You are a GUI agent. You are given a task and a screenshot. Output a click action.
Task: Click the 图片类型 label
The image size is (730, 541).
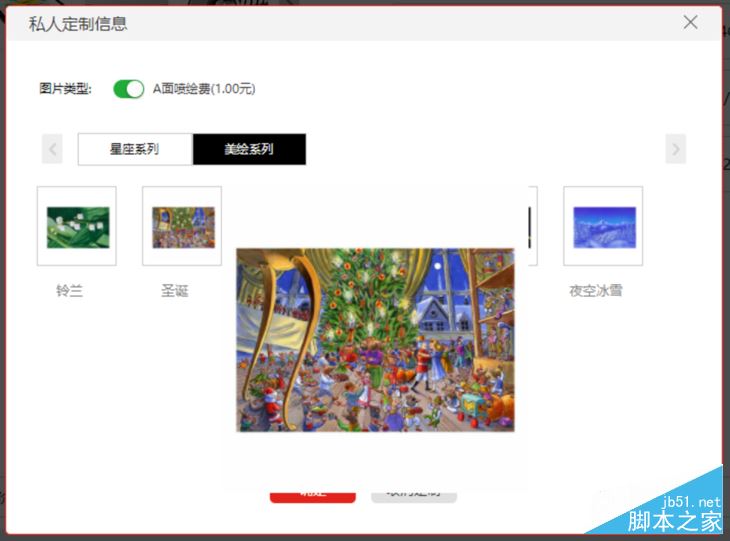click(65, 88)
